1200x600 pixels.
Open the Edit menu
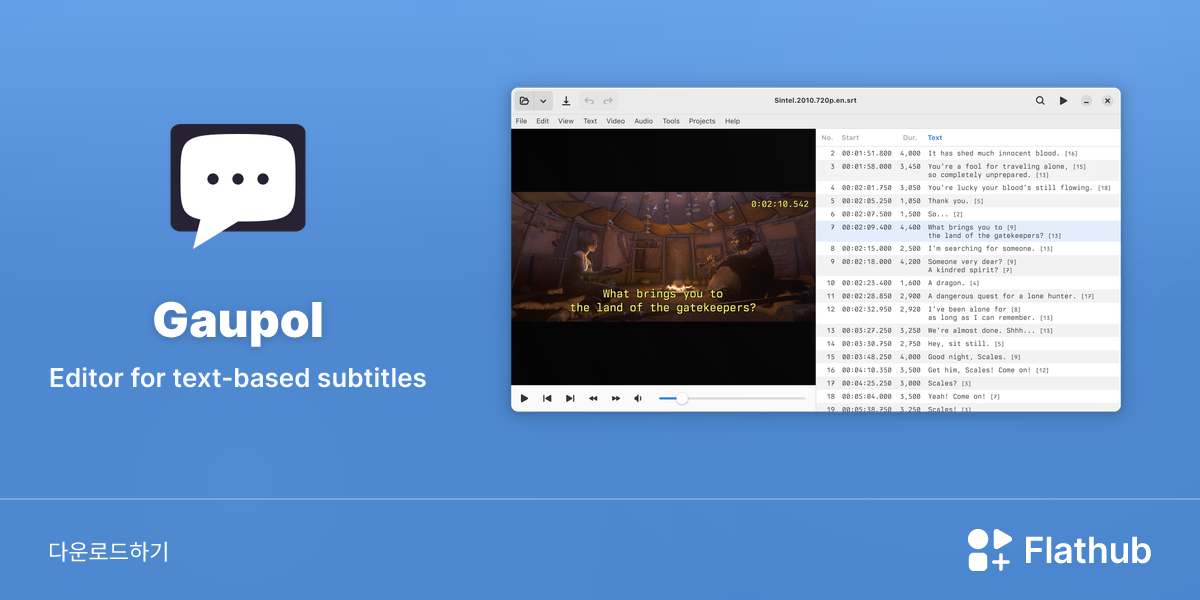[542, 121]
